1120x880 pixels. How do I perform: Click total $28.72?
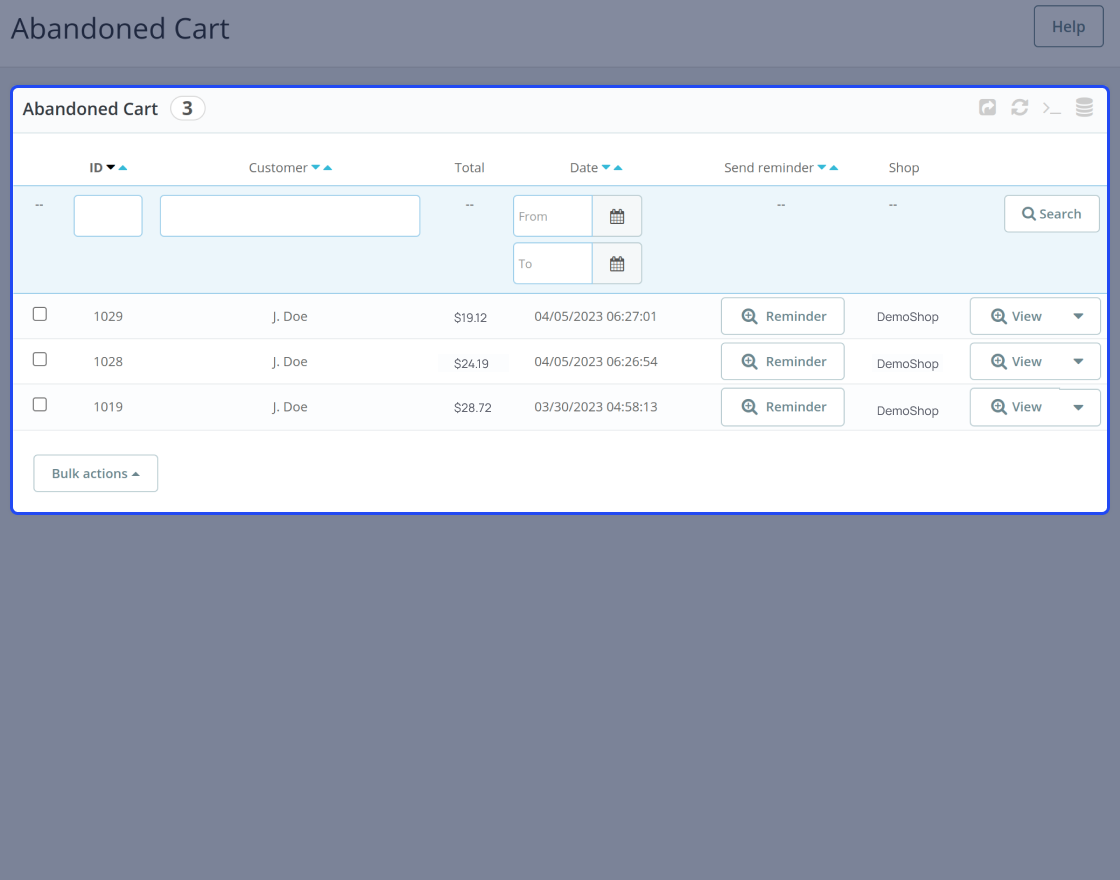tap(473, 408)
